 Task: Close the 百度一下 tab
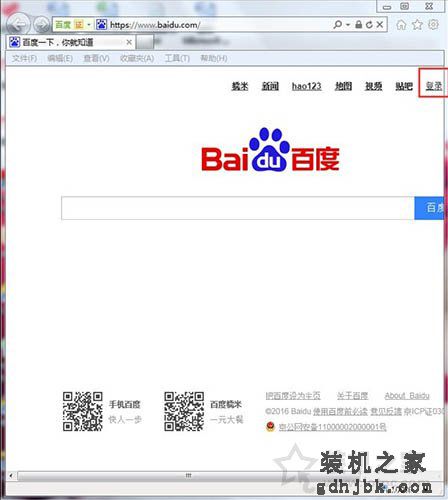coord(129,42)
